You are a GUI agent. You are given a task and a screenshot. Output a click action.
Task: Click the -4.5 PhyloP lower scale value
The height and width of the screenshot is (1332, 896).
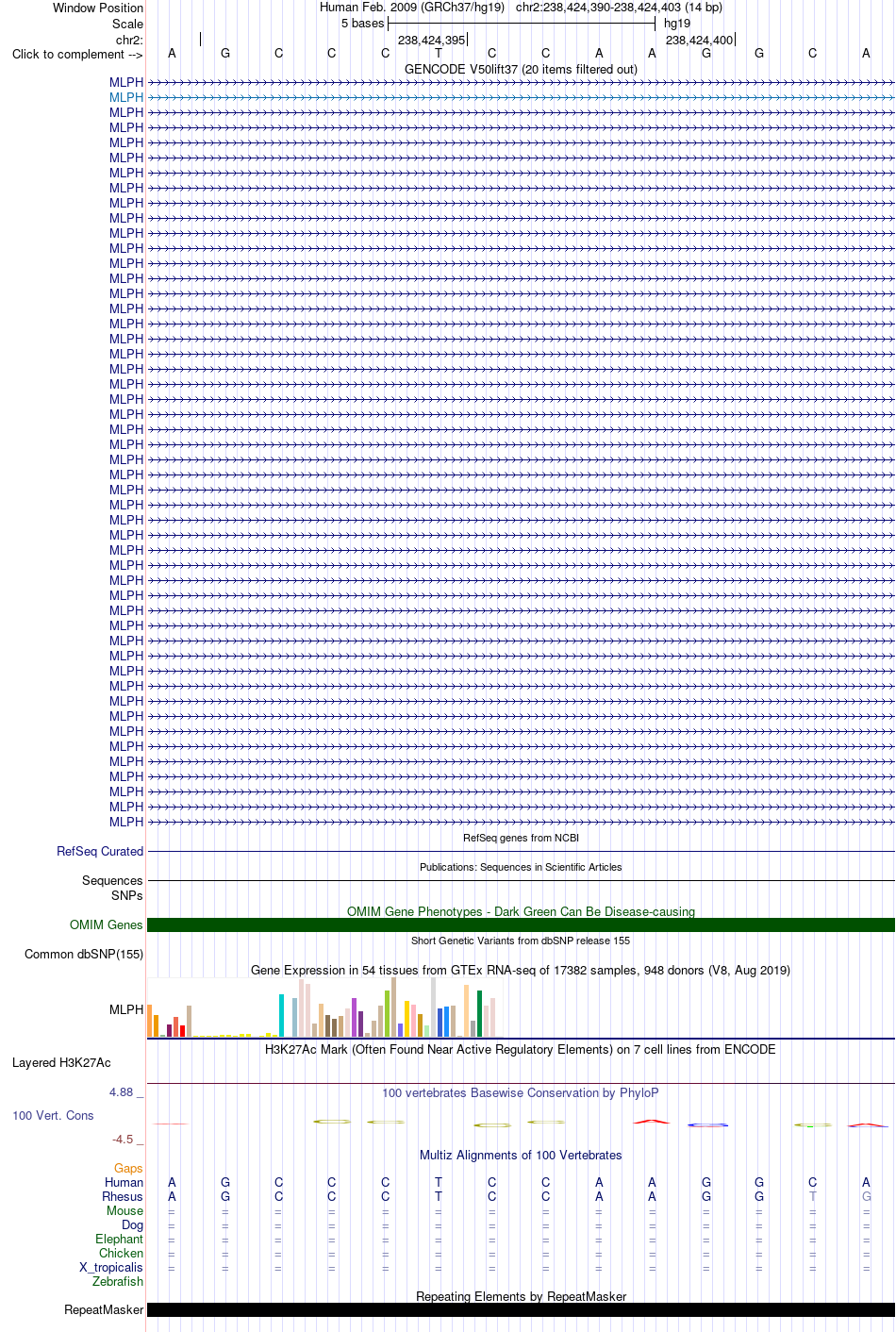coord(123,1140)
